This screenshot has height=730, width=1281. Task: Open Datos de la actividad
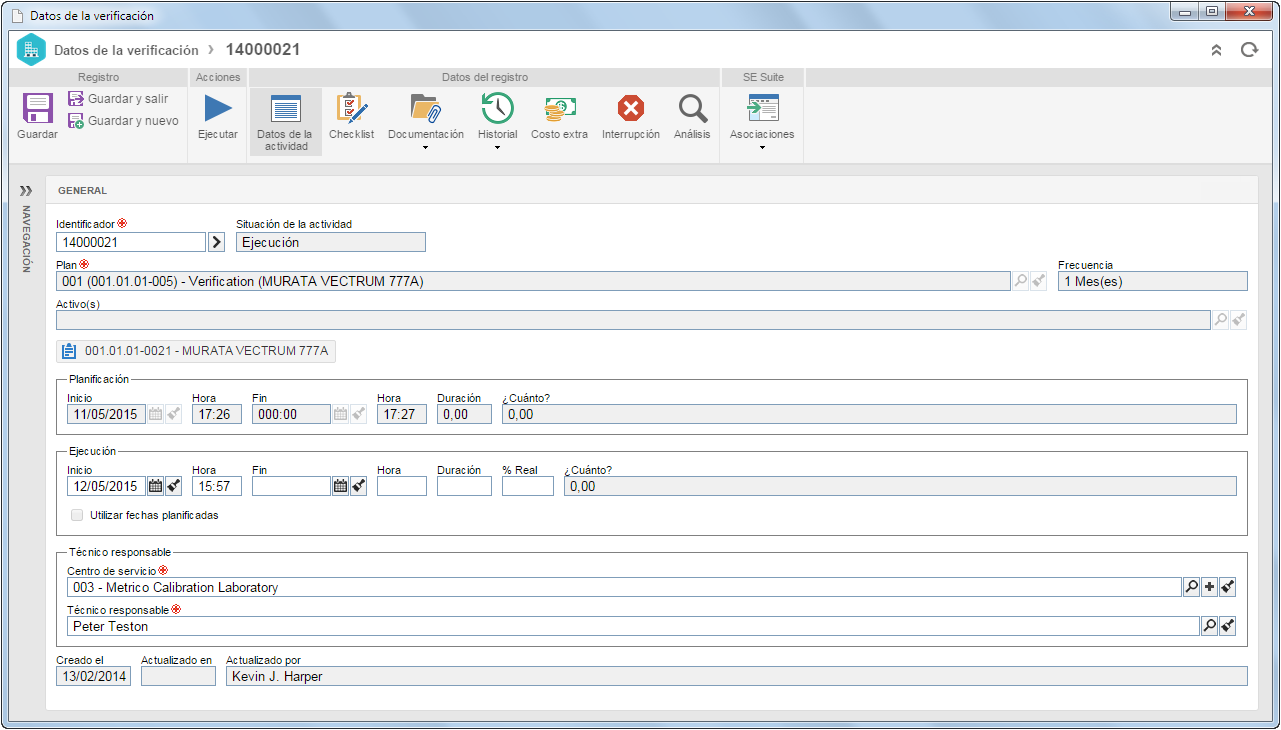(x=286, y=122)
